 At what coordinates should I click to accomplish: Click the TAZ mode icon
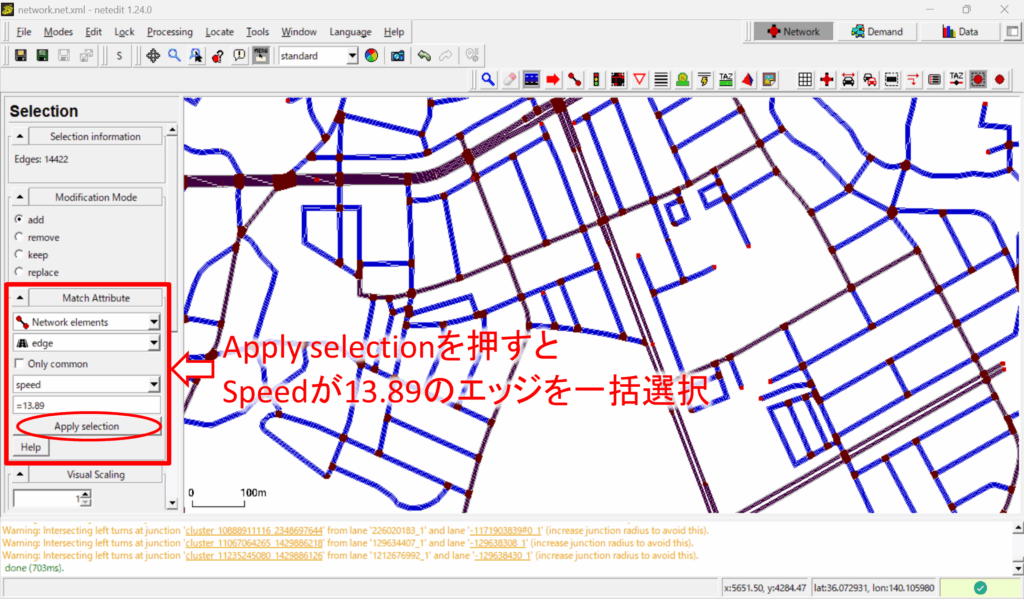tap(727, 79)
